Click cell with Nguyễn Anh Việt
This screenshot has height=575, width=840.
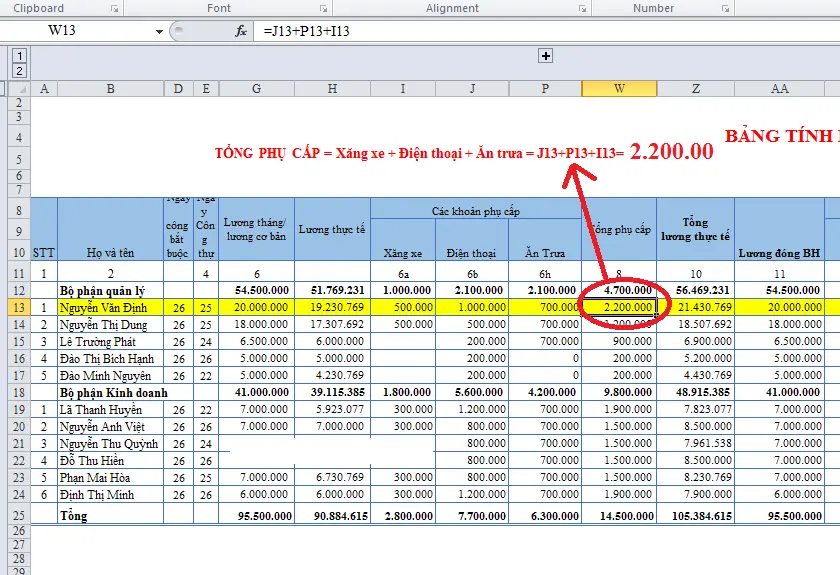(x=110, y=427)
